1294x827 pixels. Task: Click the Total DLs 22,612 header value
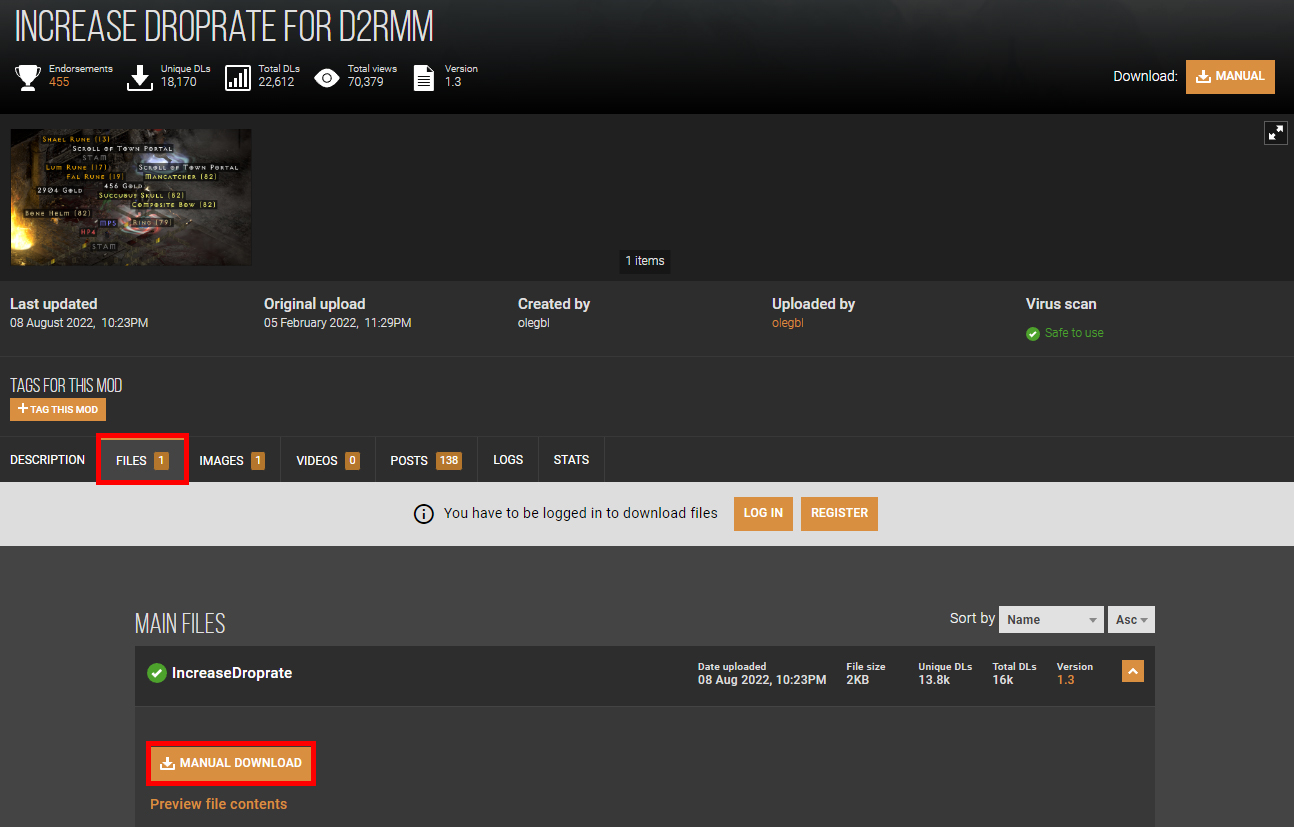[276, 82]
